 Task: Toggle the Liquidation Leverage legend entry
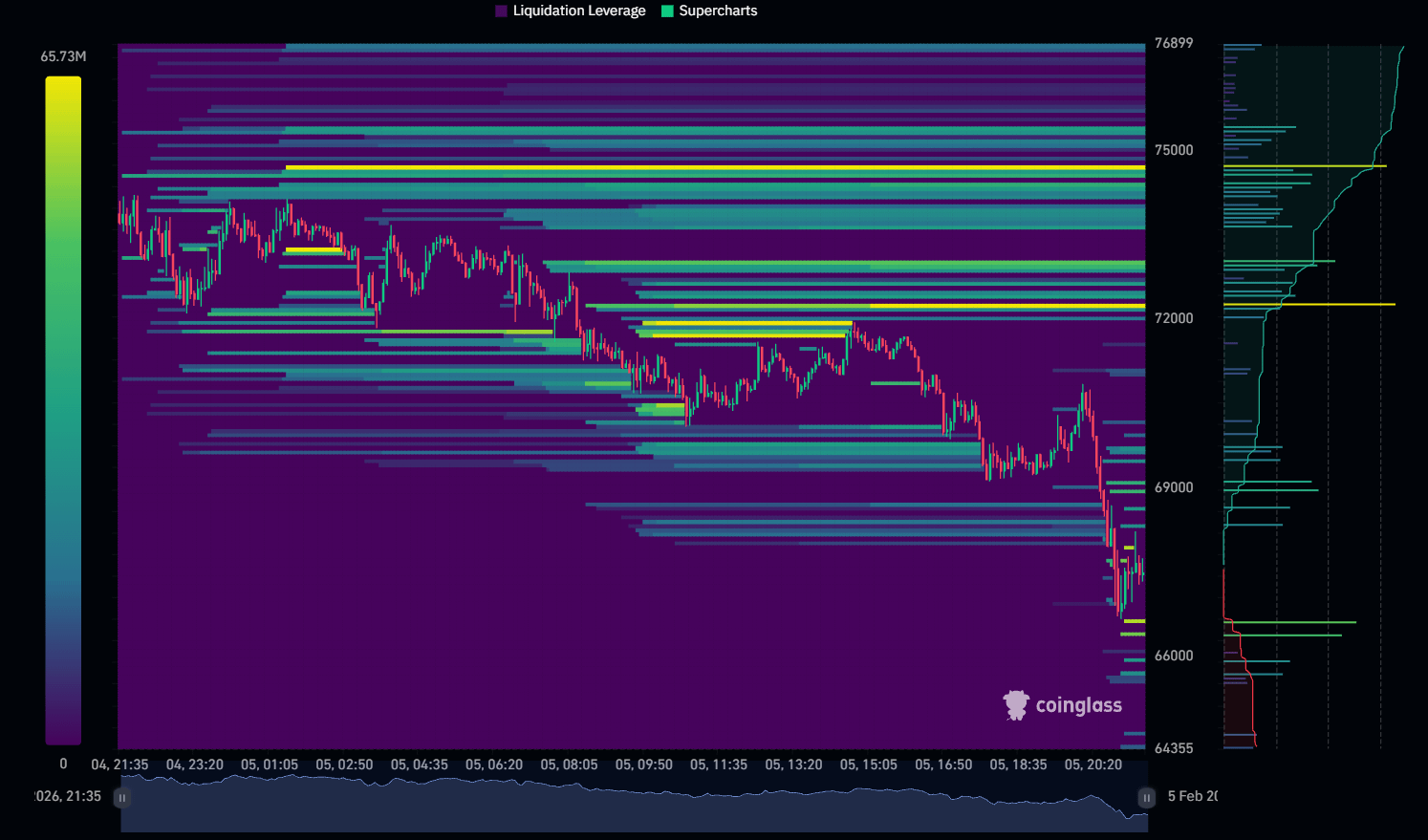[x=571, y=11]
